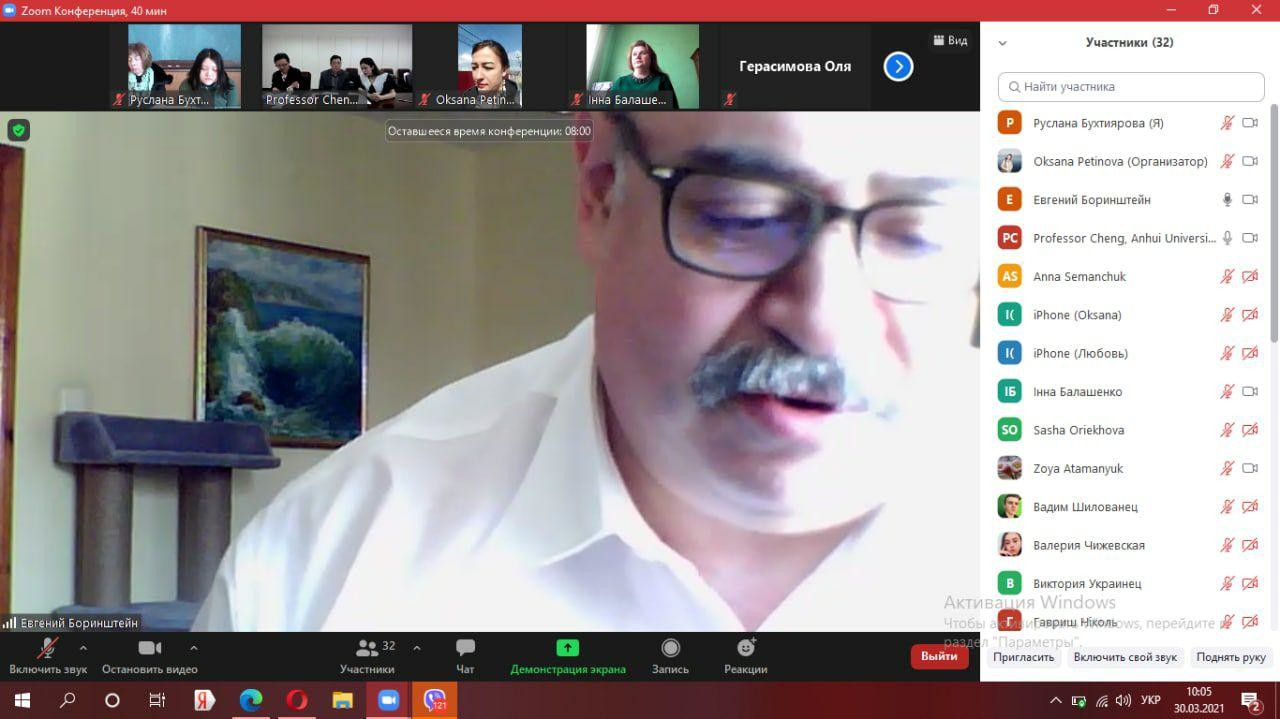The width and height of the screenshot is (1280, 719).
Task: Select participant row Zoya Atamanyuk
Action: 1125,468
